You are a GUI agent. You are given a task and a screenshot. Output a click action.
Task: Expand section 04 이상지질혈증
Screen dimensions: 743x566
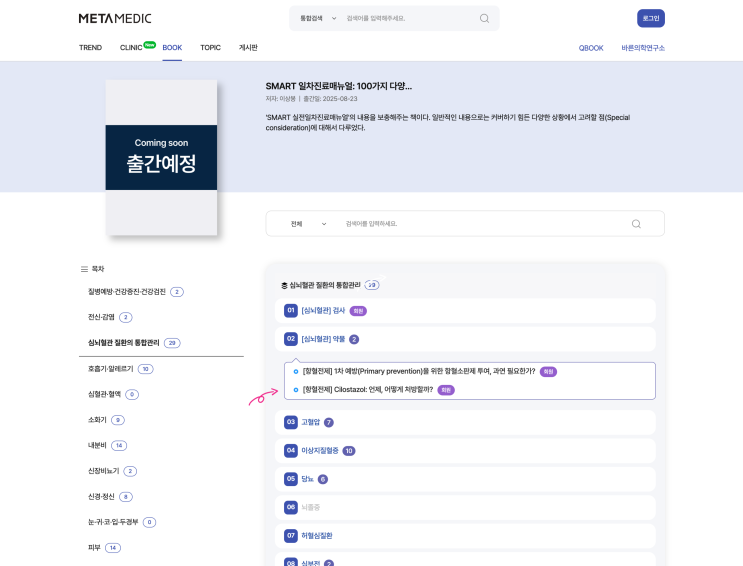coord(465,451)
